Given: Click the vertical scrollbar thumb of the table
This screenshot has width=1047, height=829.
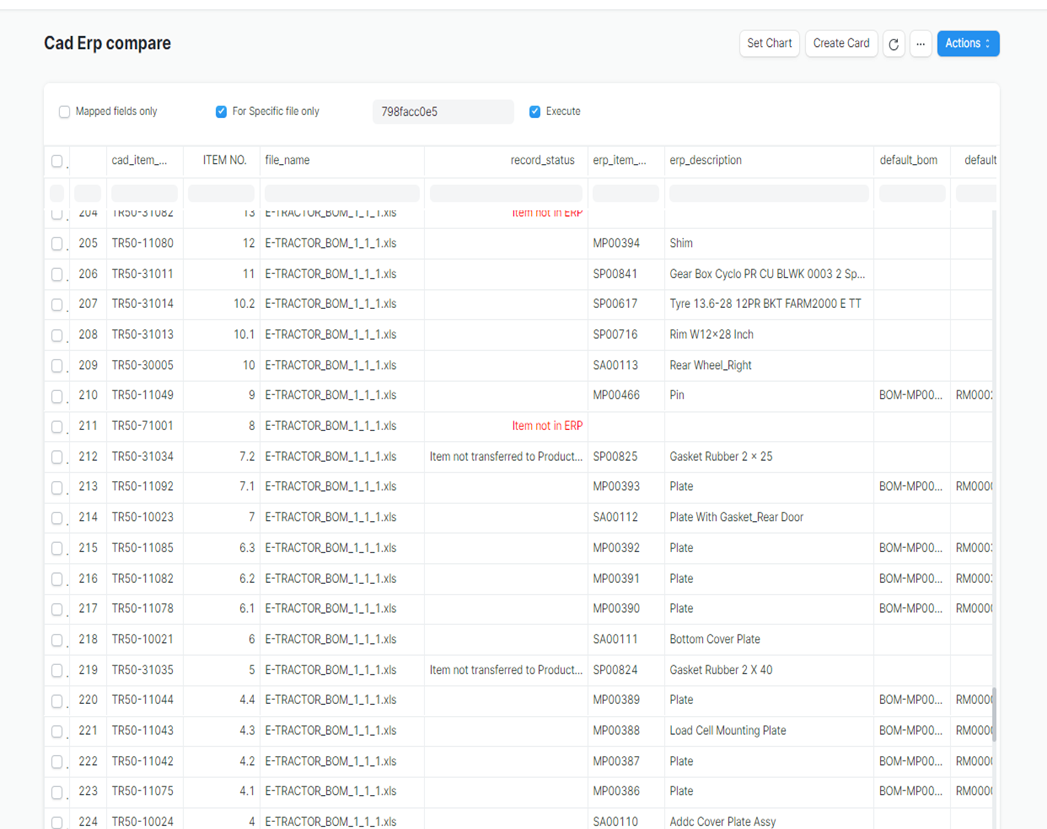Looking at the screenshot, I should [994, 713].
